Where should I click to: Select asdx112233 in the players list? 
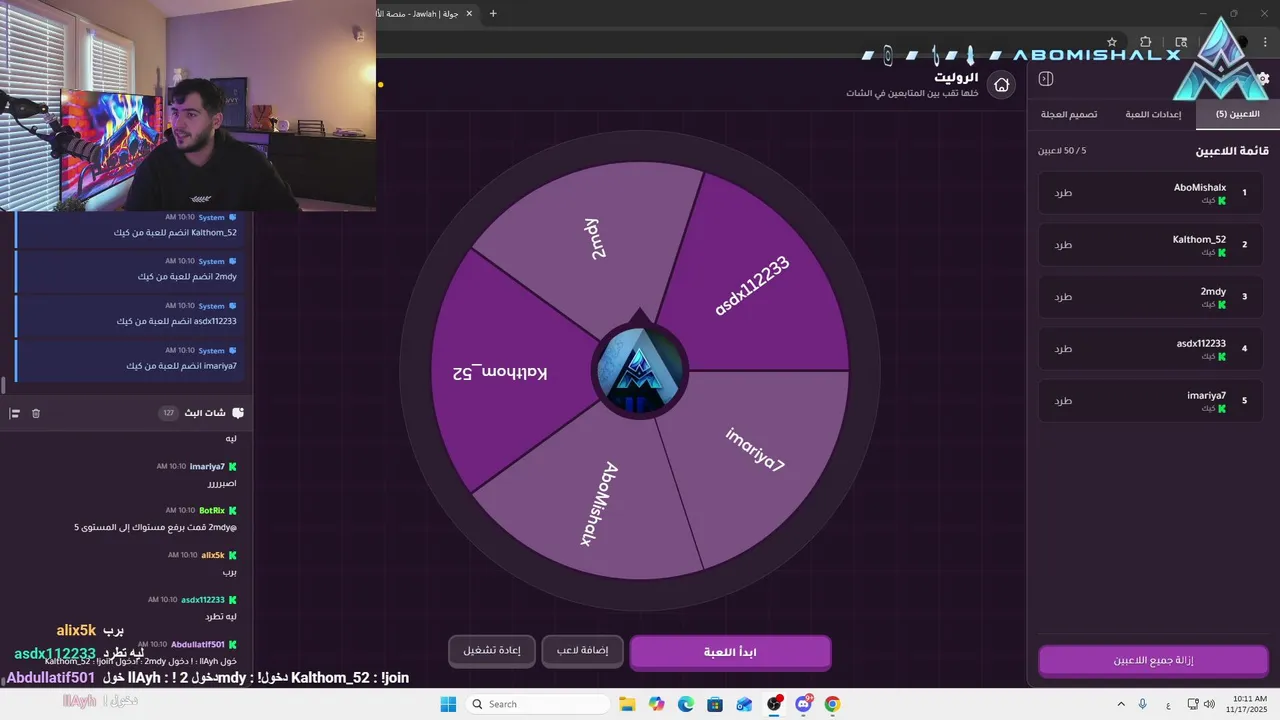1150,348
